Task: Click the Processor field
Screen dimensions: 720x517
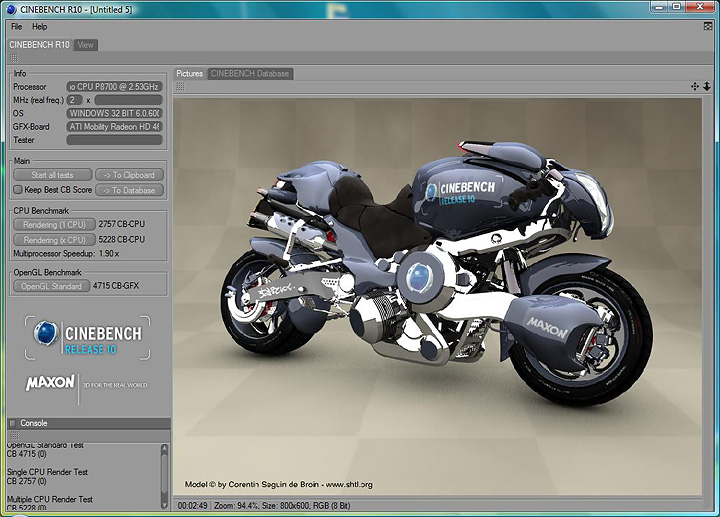Action: click(114, 87)
